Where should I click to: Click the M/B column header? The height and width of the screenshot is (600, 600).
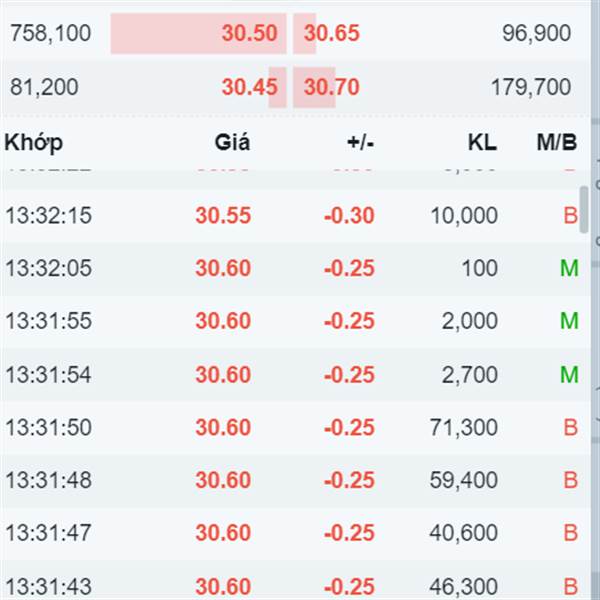click(x=557, y=143)
